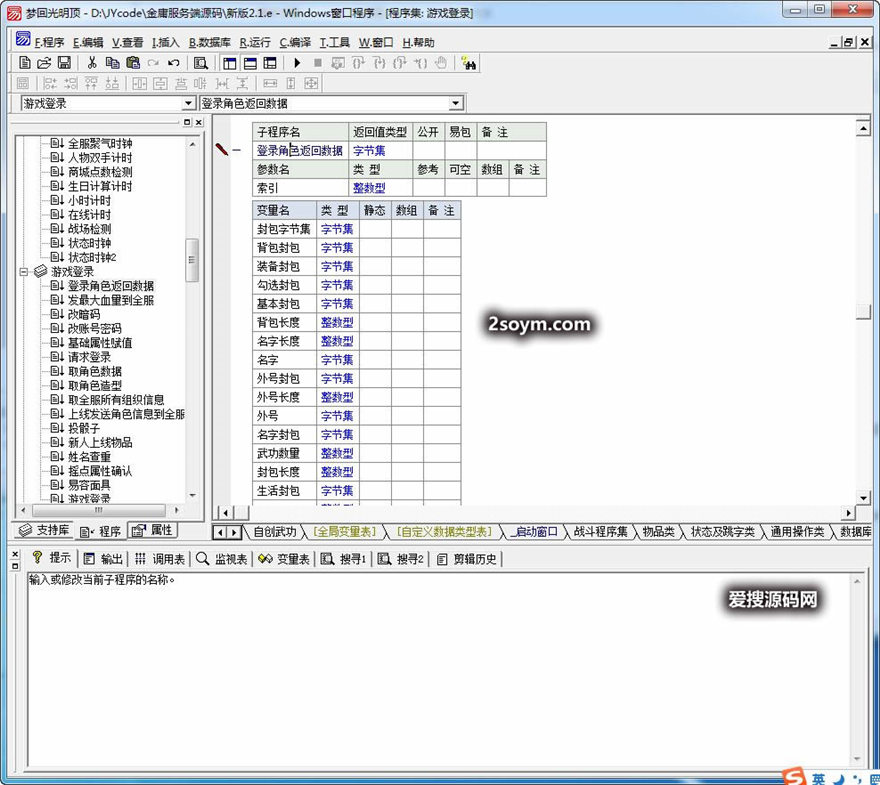
Task: Toggle the left work panel layout button
Action: pos(230,63)
